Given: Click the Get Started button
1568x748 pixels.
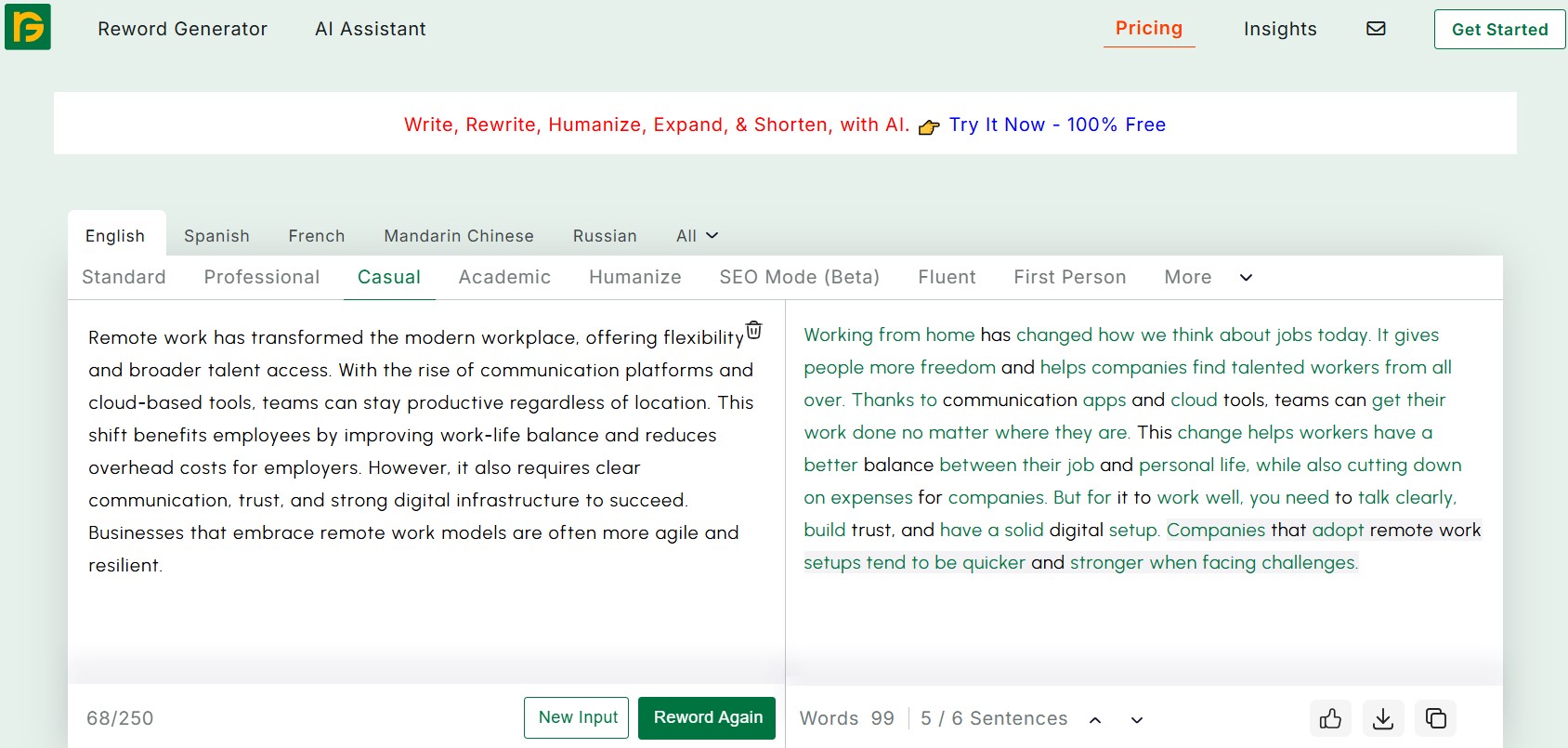Looking at the screenshot, I should pos(1499,30).
